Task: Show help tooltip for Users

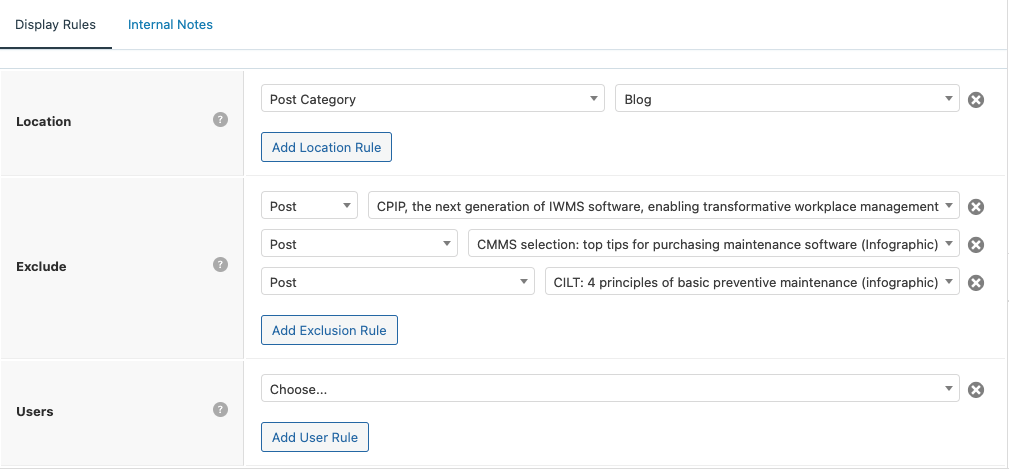Action: pos(221,410)
